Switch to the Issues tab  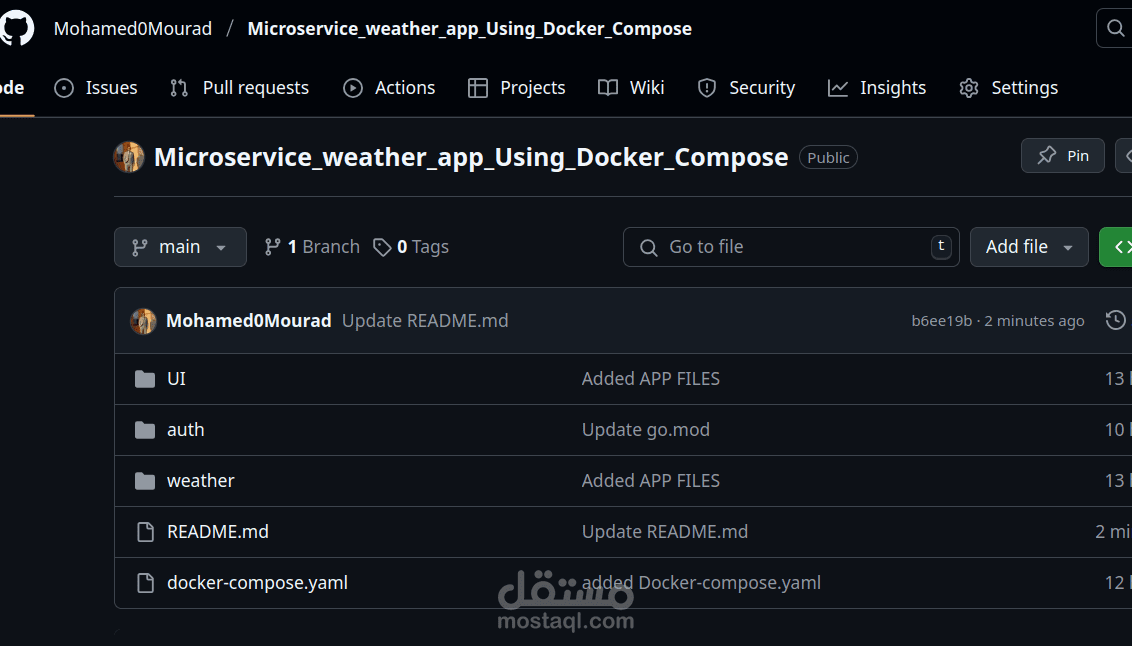(x=96, y=88)
